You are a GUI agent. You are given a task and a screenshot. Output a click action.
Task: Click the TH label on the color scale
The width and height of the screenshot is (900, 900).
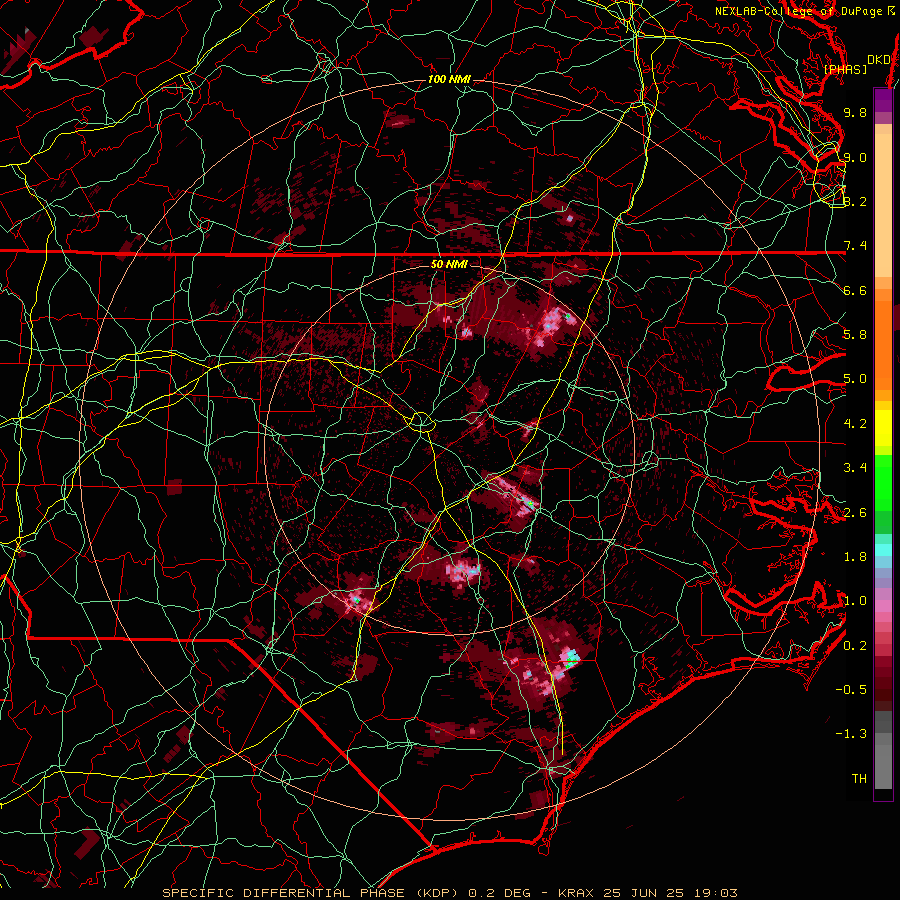[859, 779]
